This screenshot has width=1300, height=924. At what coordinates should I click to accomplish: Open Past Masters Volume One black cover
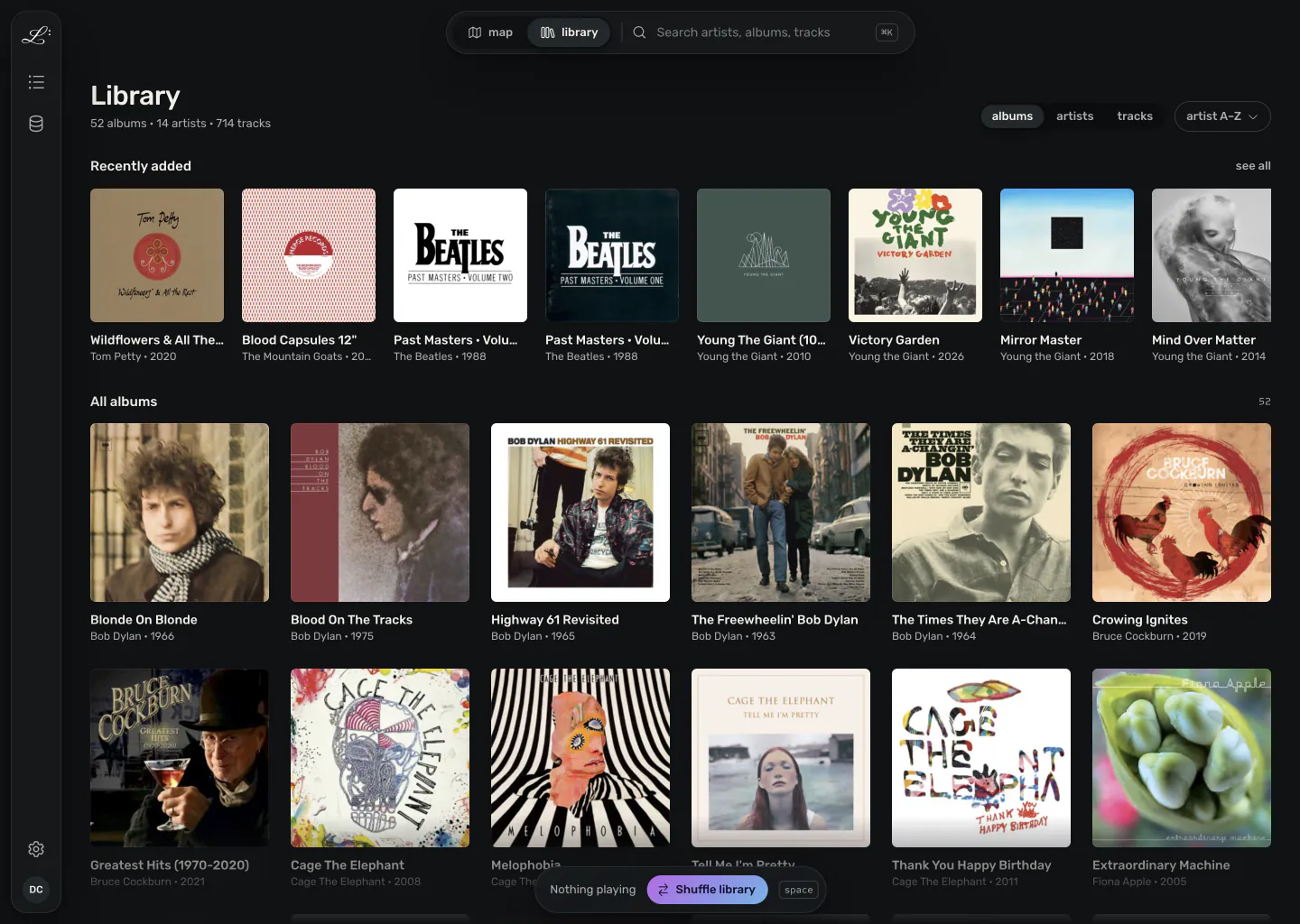tap(612, 255)
